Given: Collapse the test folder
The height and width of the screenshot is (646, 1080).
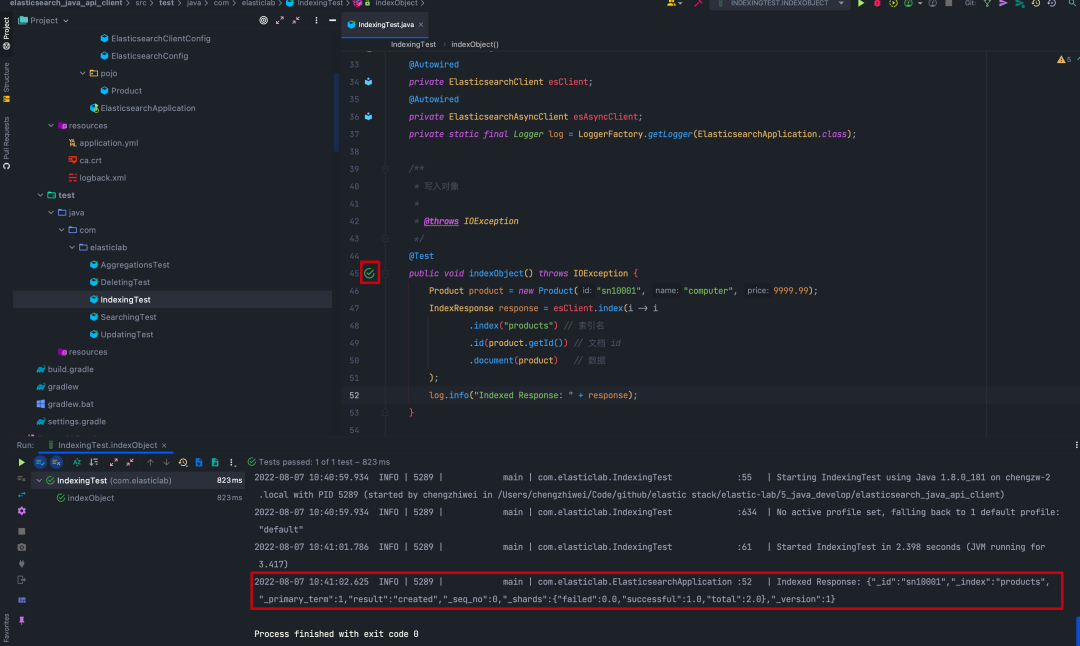Looking at the screenshot, I should 41,195.
